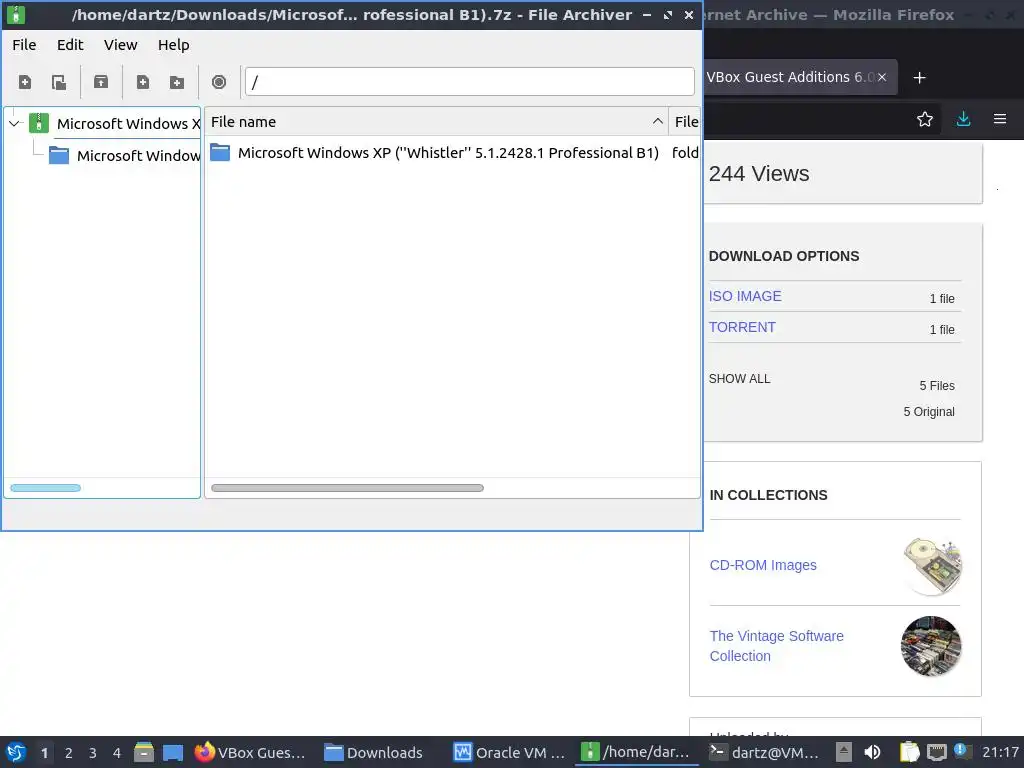Screen dimensions: 1024x768
Task: Click the path field showing /
Action: click(x=470, y=82)
